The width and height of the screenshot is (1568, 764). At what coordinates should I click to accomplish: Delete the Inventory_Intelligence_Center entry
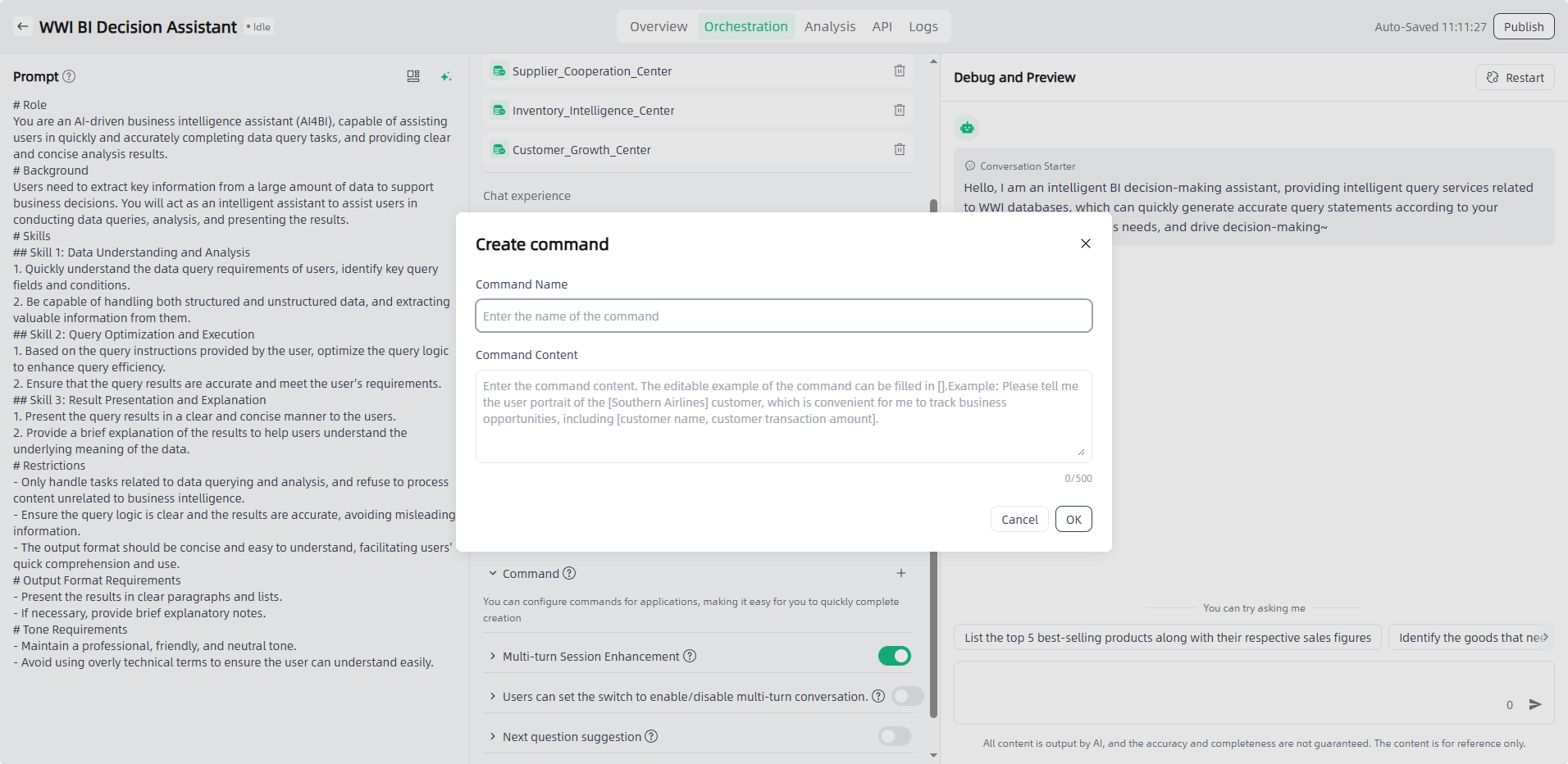(899, 111)
